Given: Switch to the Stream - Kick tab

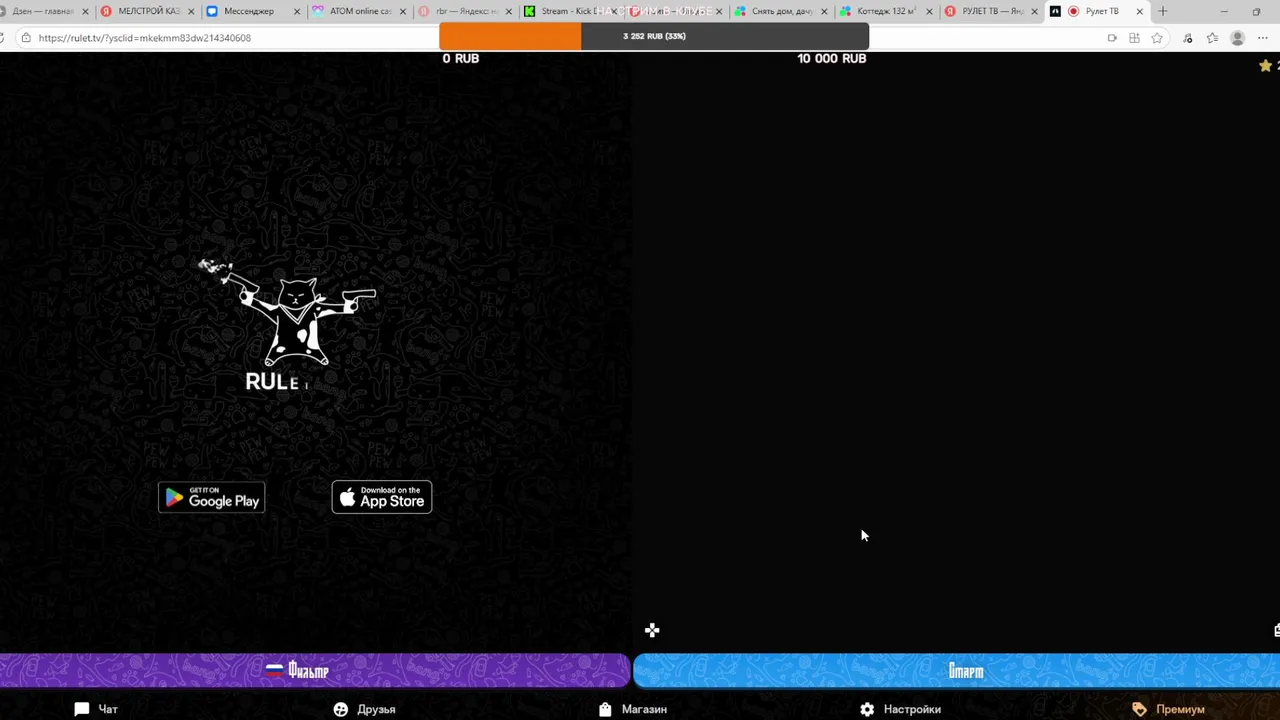Looking at the screenshot, I should coord(565,11).
